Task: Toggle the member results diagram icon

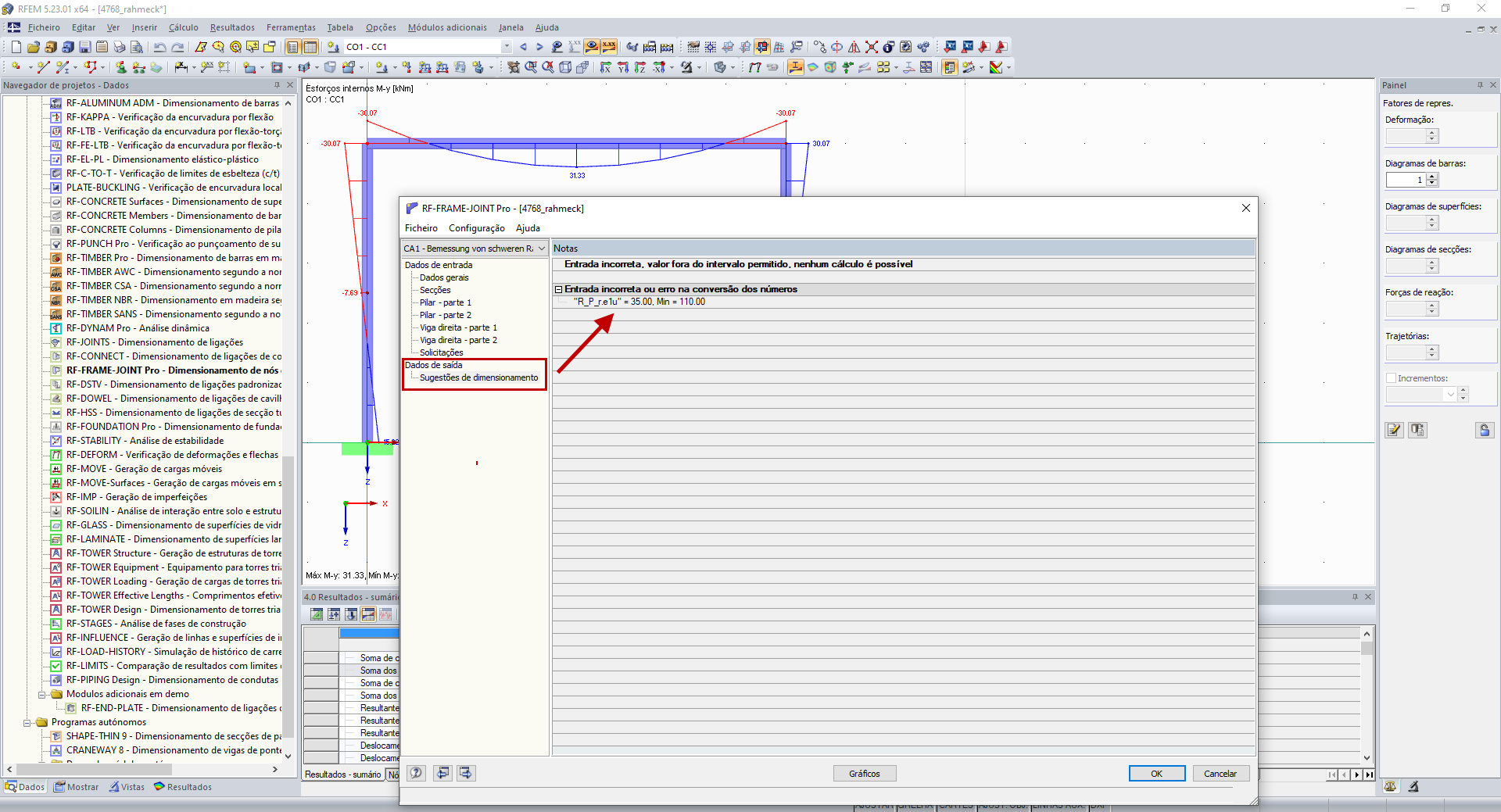Action: pyautogui.click(x=795, y=67)
